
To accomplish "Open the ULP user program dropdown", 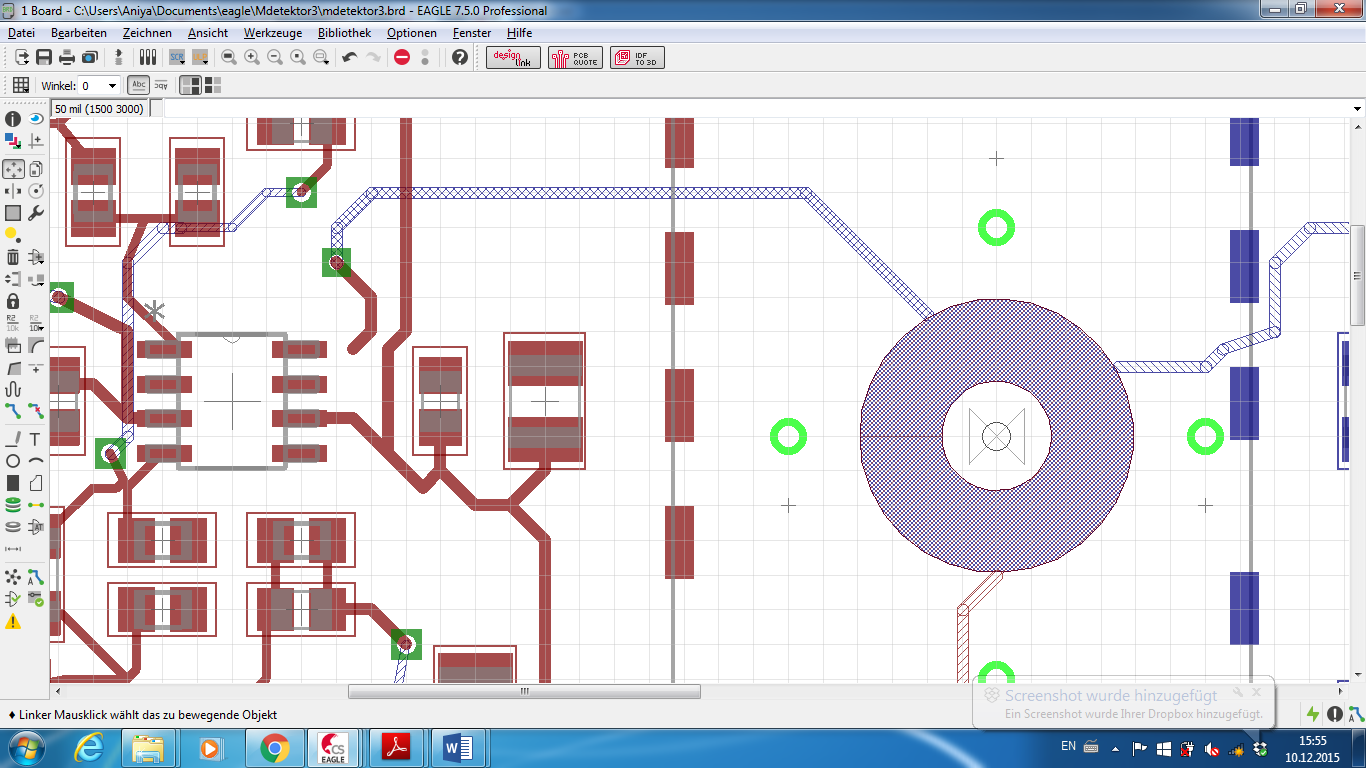I will point(200,57).
